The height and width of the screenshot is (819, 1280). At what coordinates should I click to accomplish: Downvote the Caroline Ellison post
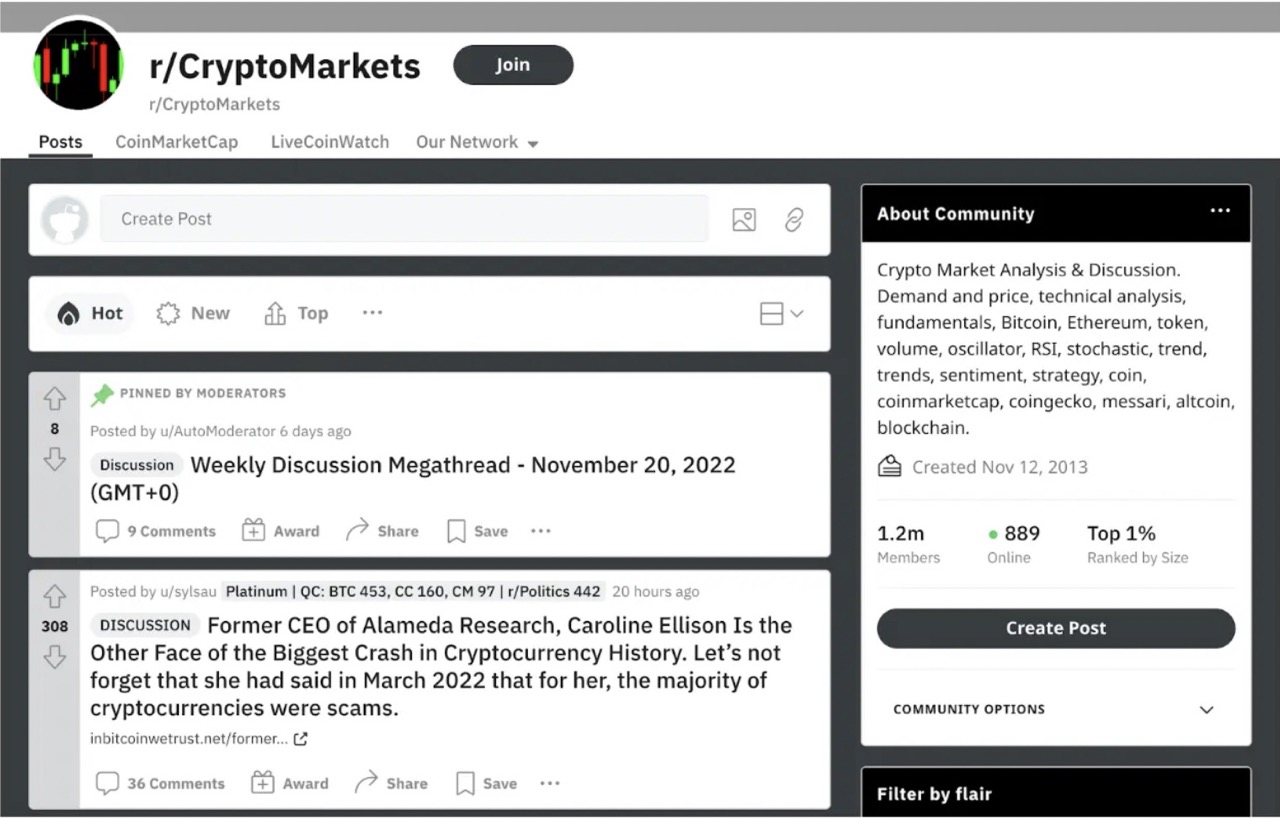(54, 658)
